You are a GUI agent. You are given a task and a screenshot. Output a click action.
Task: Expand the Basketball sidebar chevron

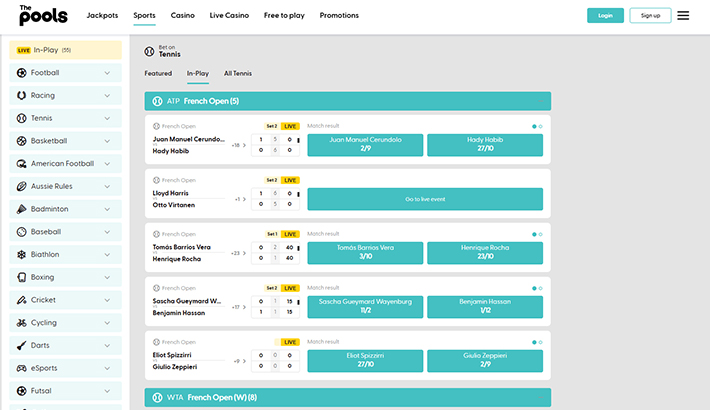[x=107, y=140]
